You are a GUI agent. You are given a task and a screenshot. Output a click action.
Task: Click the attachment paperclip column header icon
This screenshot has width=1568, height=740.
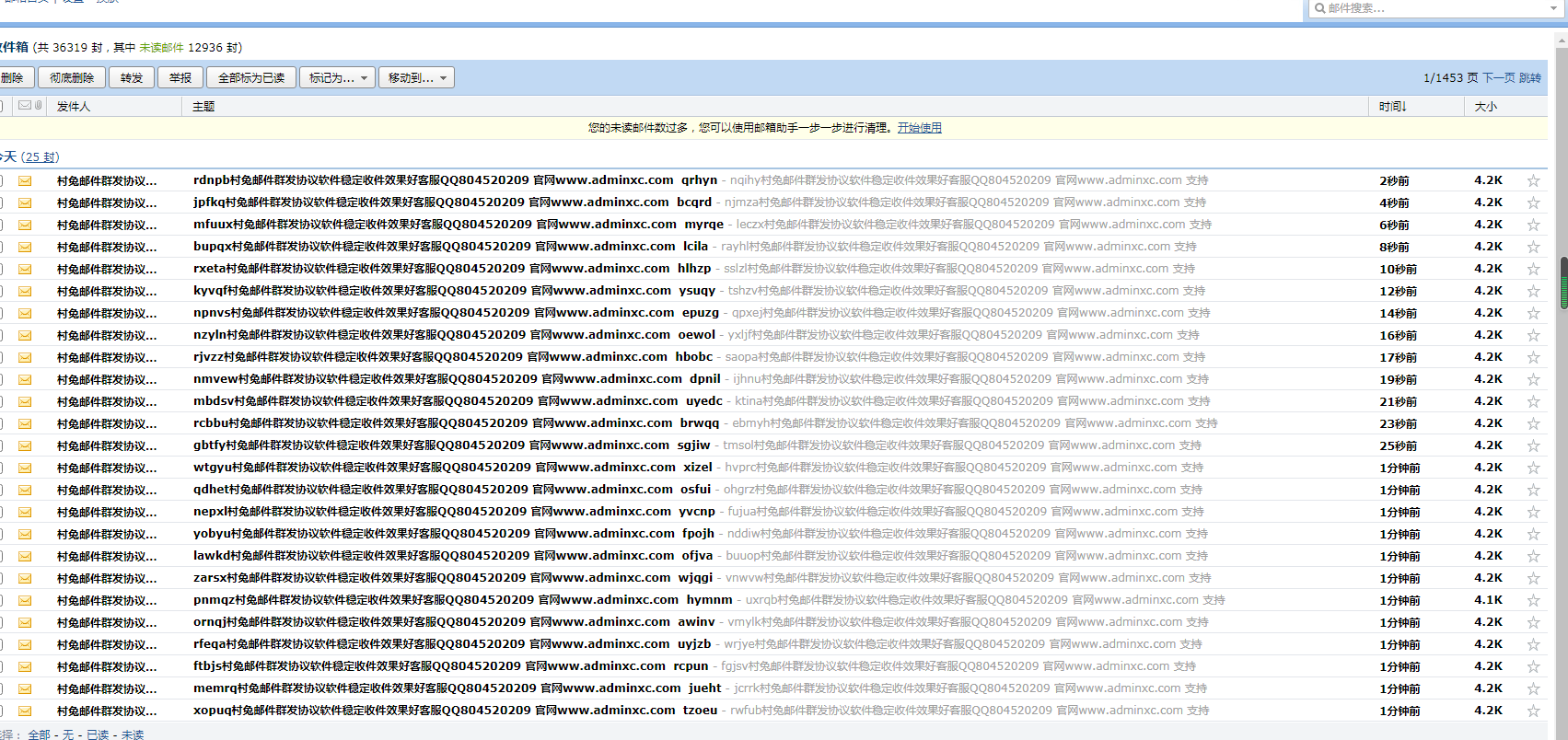point(38,105)
